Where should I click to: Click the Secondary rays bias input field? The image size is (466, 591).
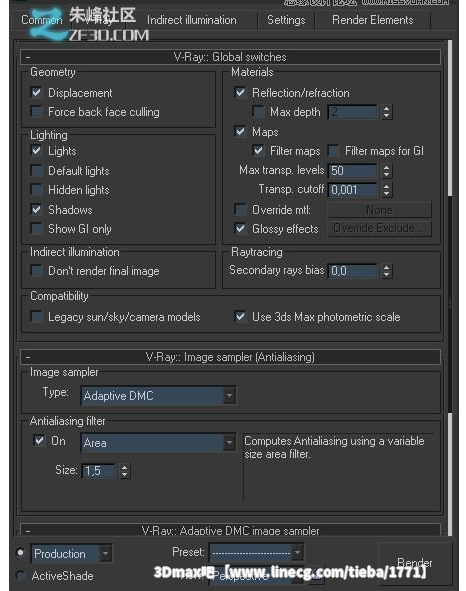click(353, 271)
